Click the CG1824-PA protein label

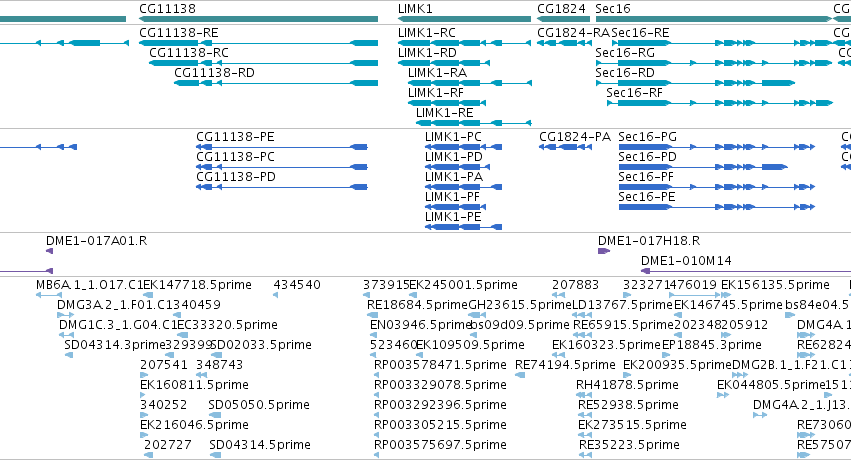tap(575, 137)
